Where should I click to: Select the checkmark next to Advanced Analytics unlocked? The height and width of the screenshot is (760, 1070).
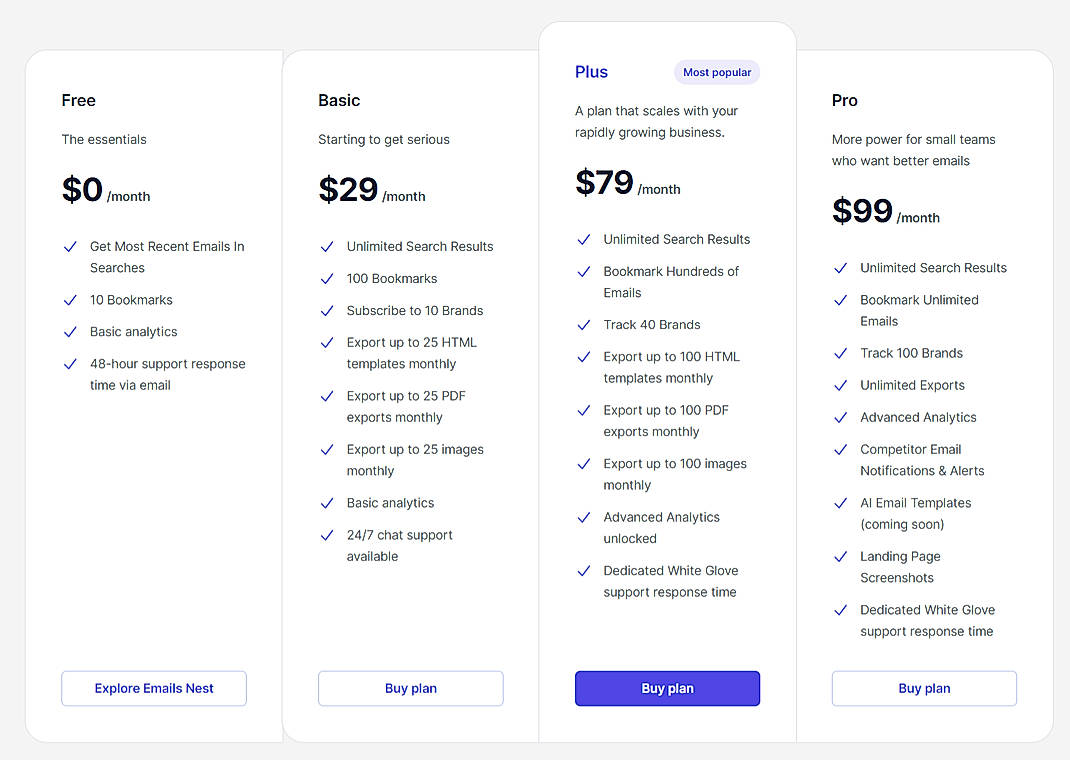point(584,517)
